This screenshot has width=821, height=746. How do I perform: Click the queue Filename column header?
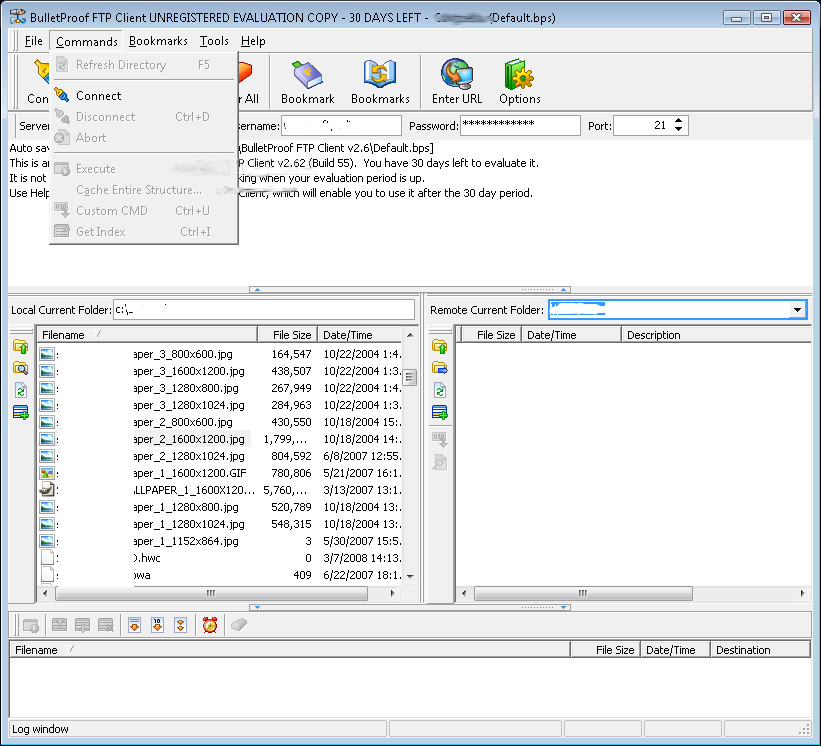(290, 650)
